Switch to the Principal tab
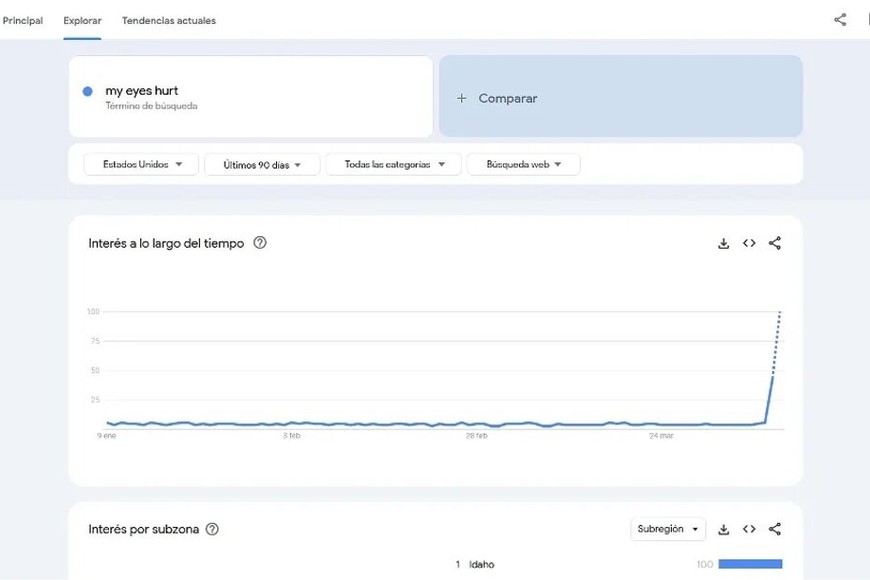870x580 pixels. (x=23, y=20)
